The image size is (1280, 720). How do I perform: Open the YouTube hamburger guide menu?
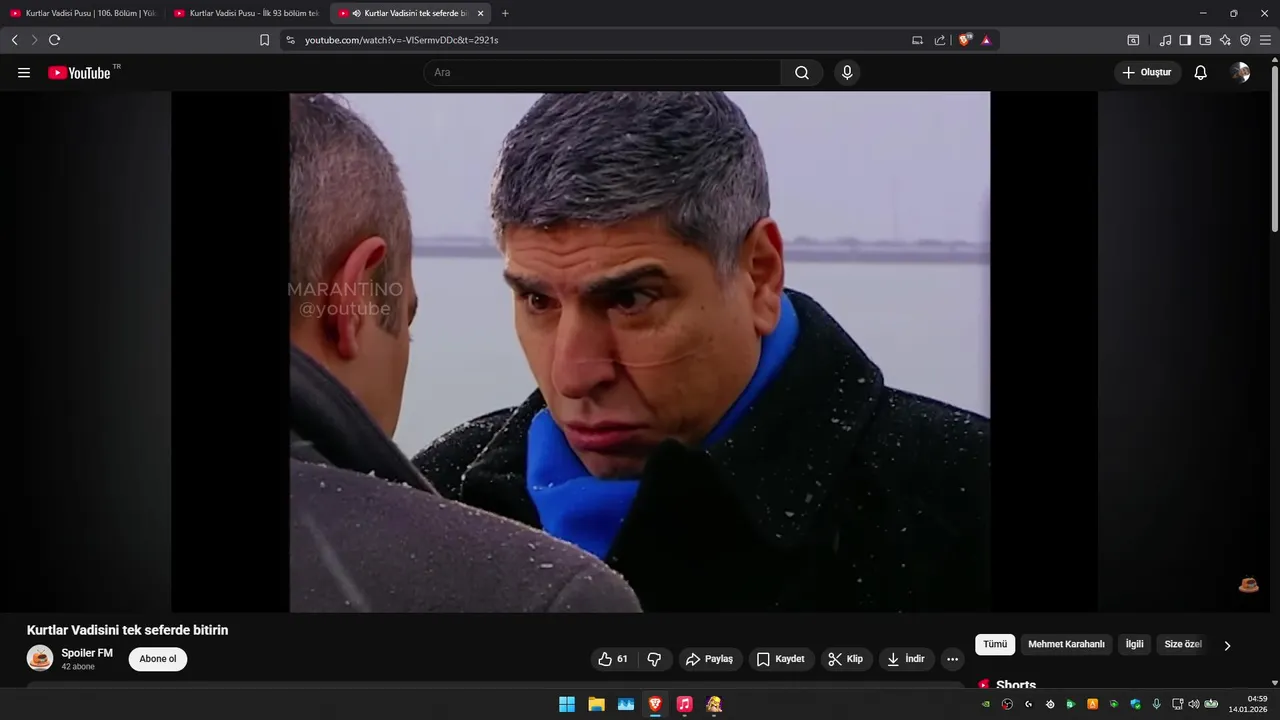(24, 72)
